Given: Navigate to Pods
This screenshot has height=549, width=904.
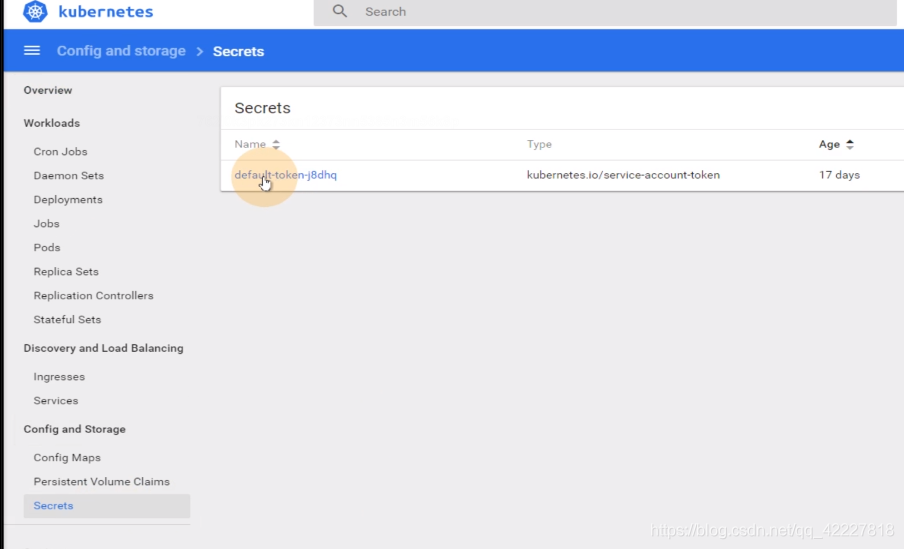Looking at the screenshot, I should pyautogui.click(x=47, y=247).
